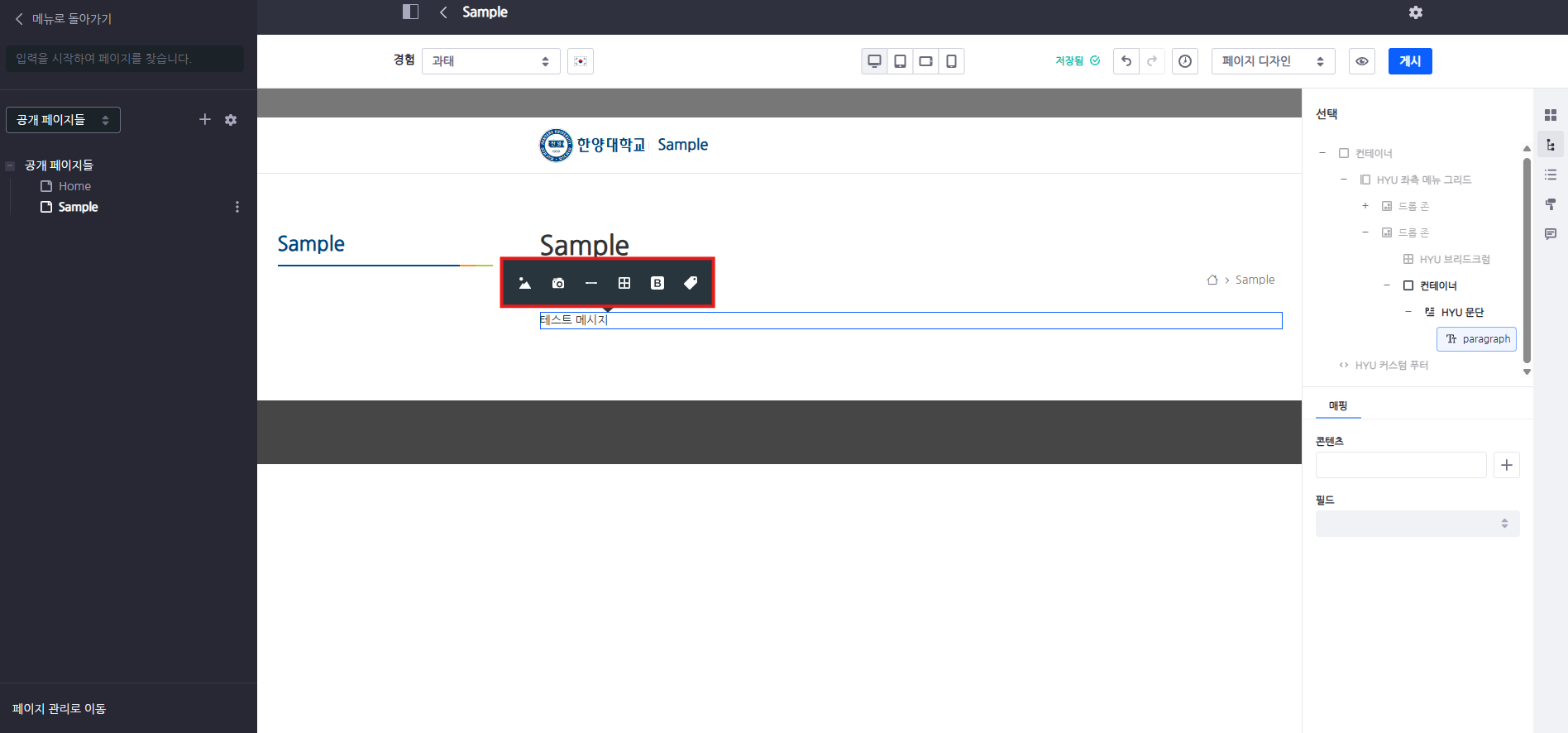Screen dimensions: 1568x733
Task: Click 페이지 관리로 이동 link
Action: 60,708
